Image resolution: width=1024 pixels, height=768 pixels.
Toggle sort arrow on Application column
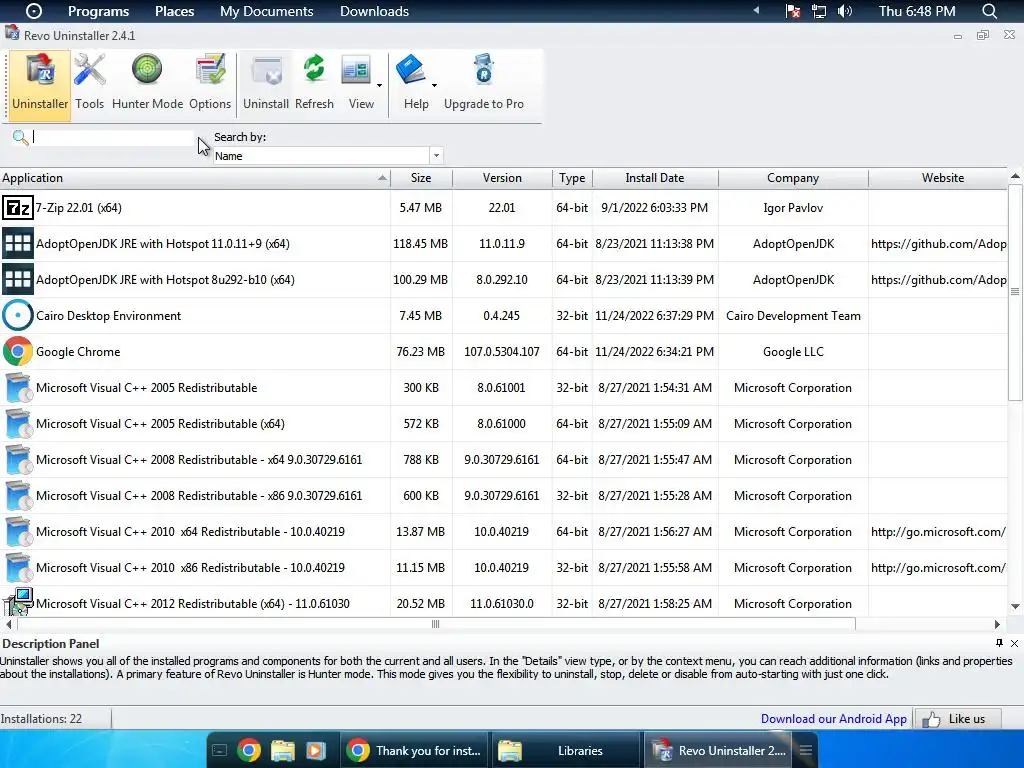point(382,178)
